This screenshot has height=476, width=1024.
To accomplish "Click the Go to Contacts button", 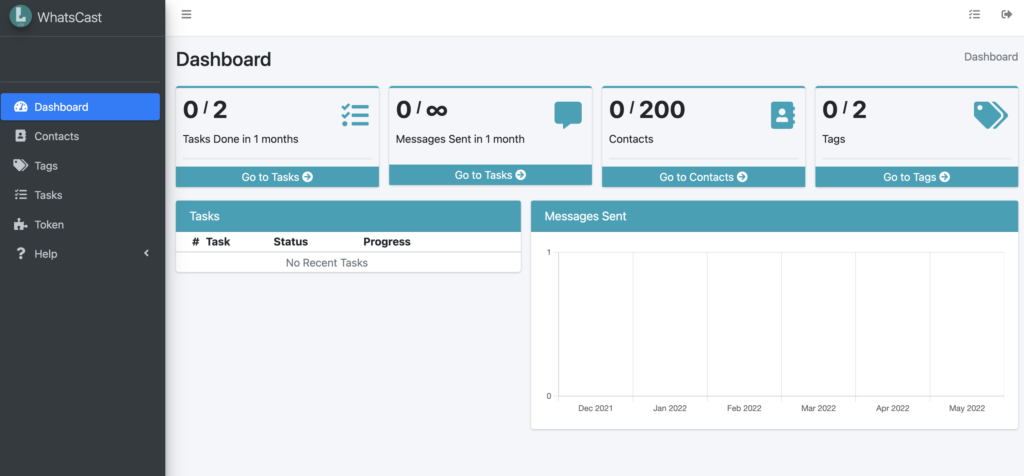I will pos(703,177).
